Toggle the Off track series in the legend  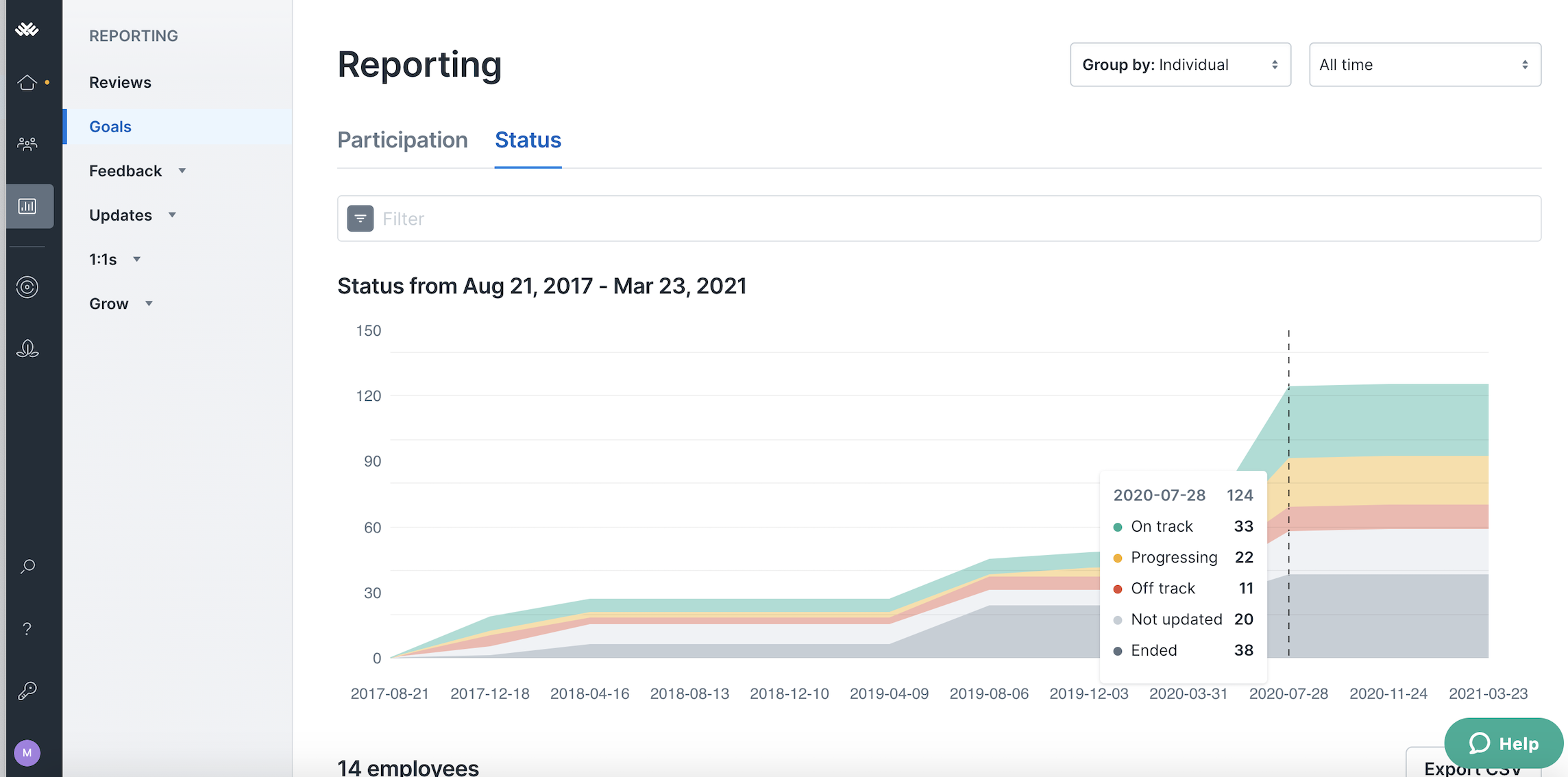tap(1162, 588)
